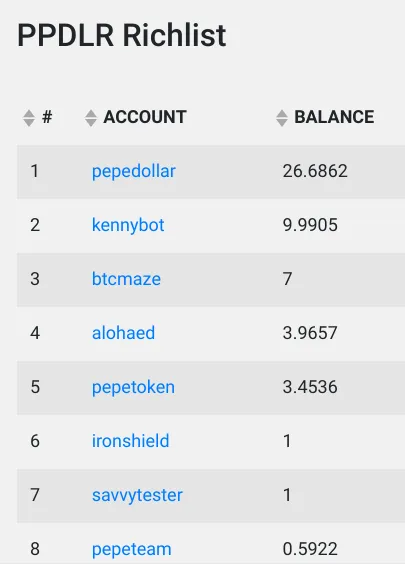
Task: Click the 3.4536 balance value
Action: coord(310,387)
